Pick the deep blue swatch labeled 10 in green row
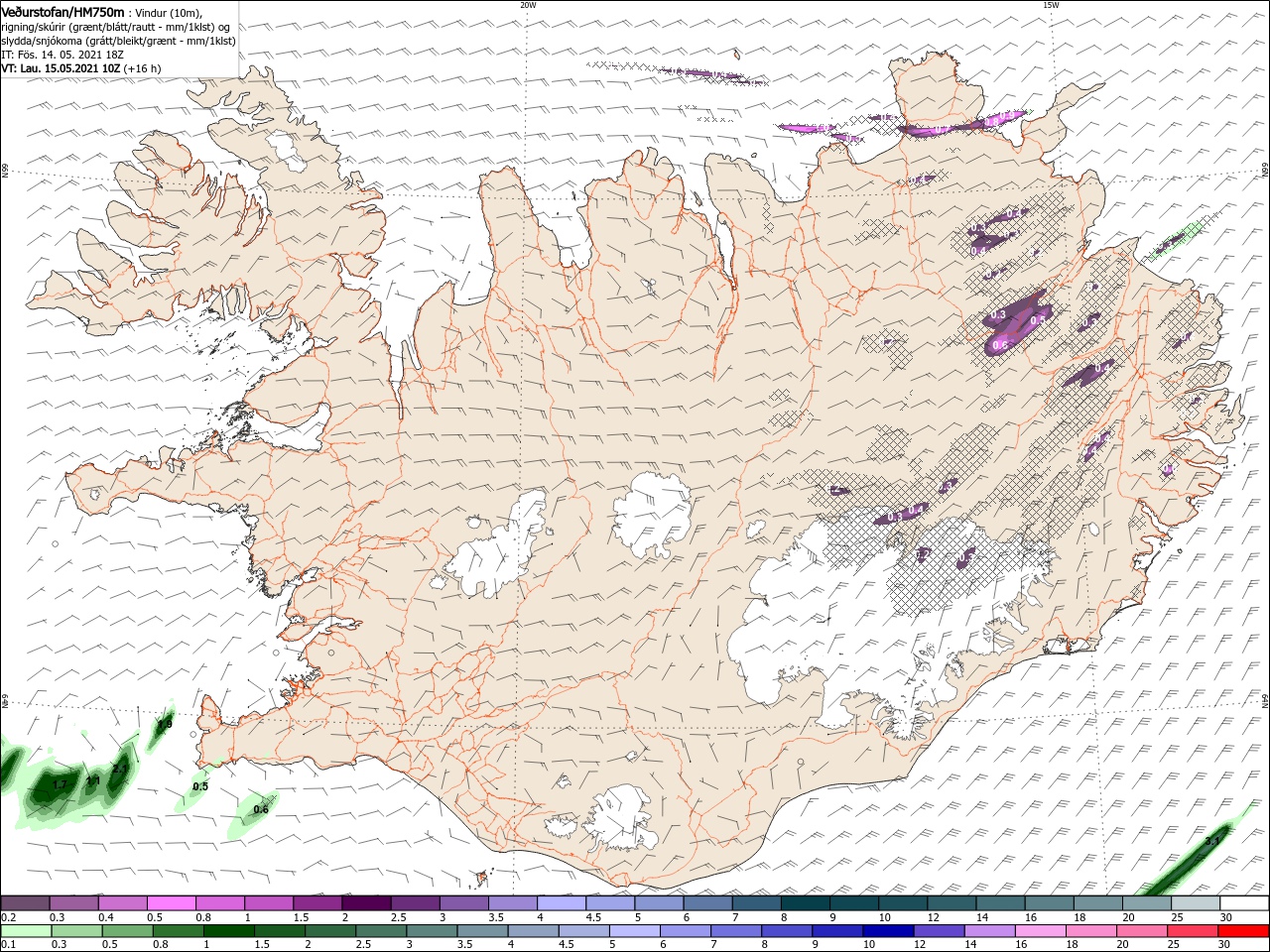Image resolution: width=1270 pixels, height=952 pixels. (x=888, y=931)
